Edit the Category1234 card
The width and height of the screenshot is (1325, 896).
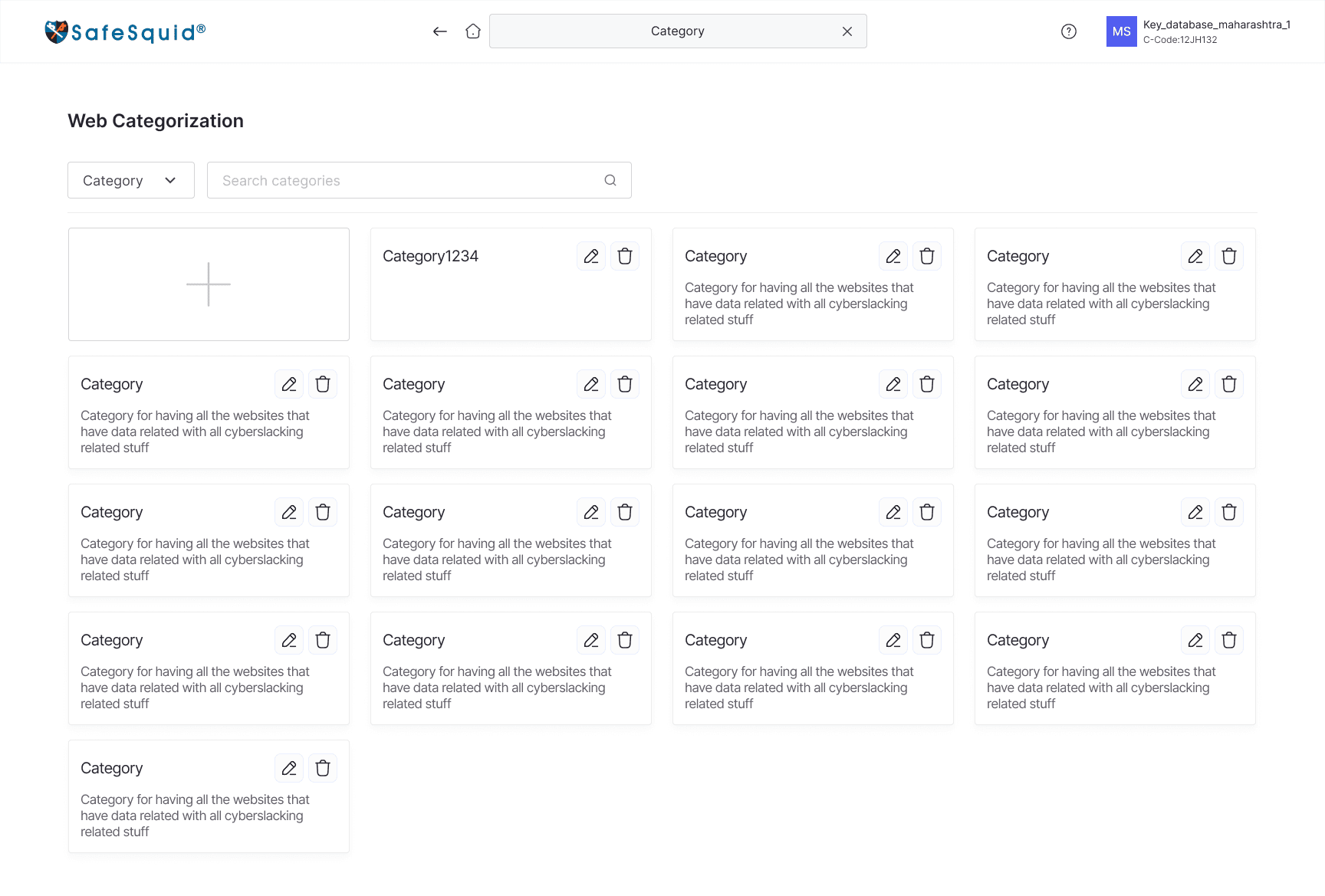591,256
